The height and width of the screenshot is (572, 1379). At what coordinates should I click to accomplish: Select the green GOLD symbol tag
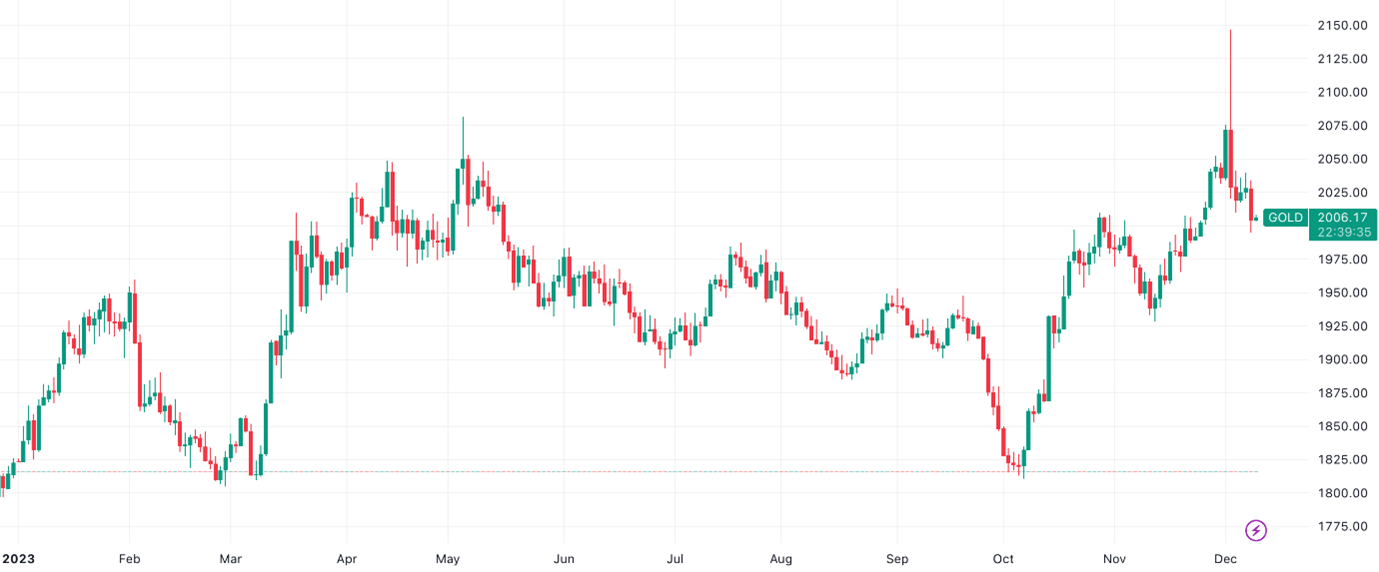pos(1285,217)
